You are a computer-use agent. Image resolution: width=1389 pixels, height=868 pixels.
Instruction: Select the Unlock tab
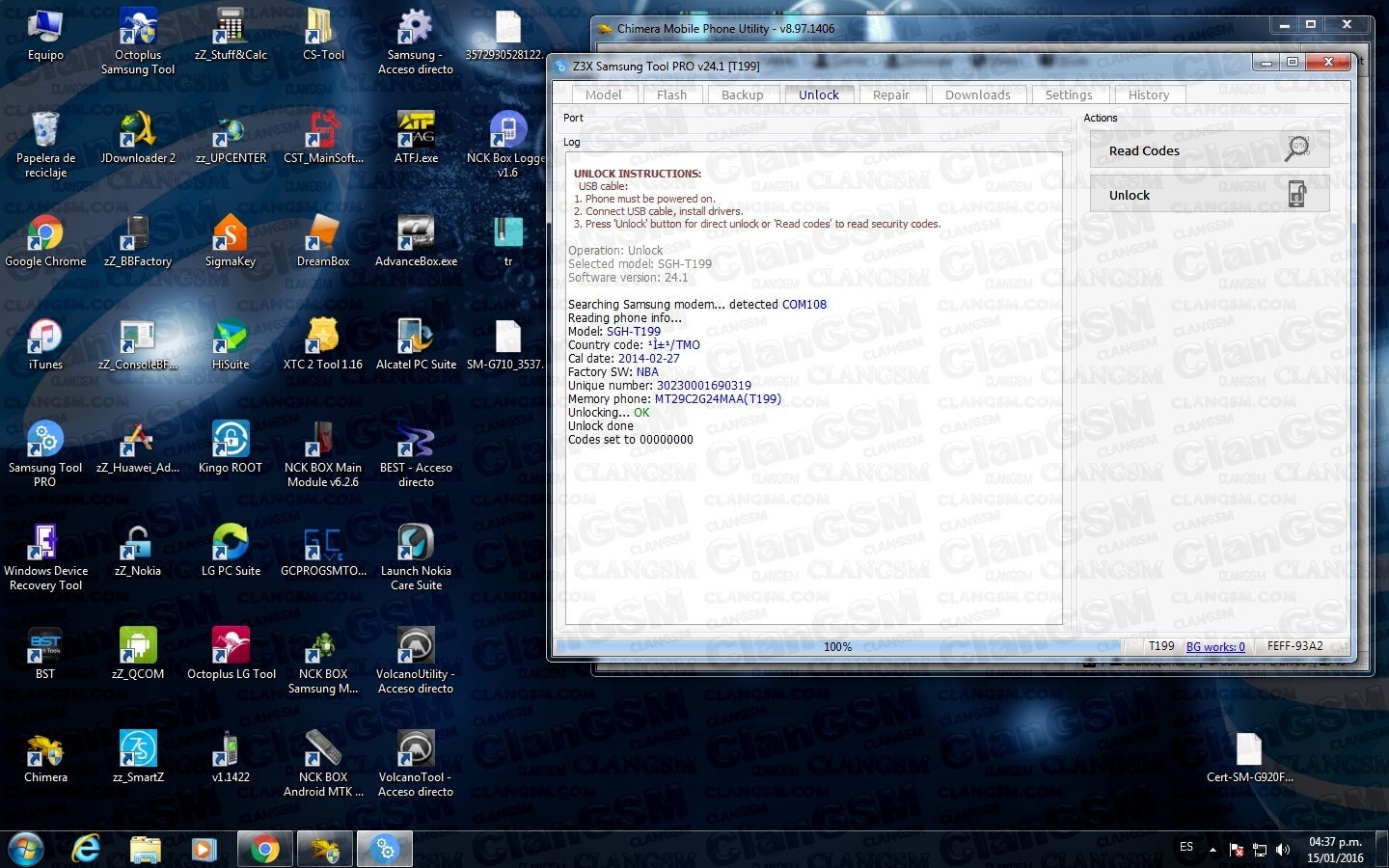[x=819, y=95]
